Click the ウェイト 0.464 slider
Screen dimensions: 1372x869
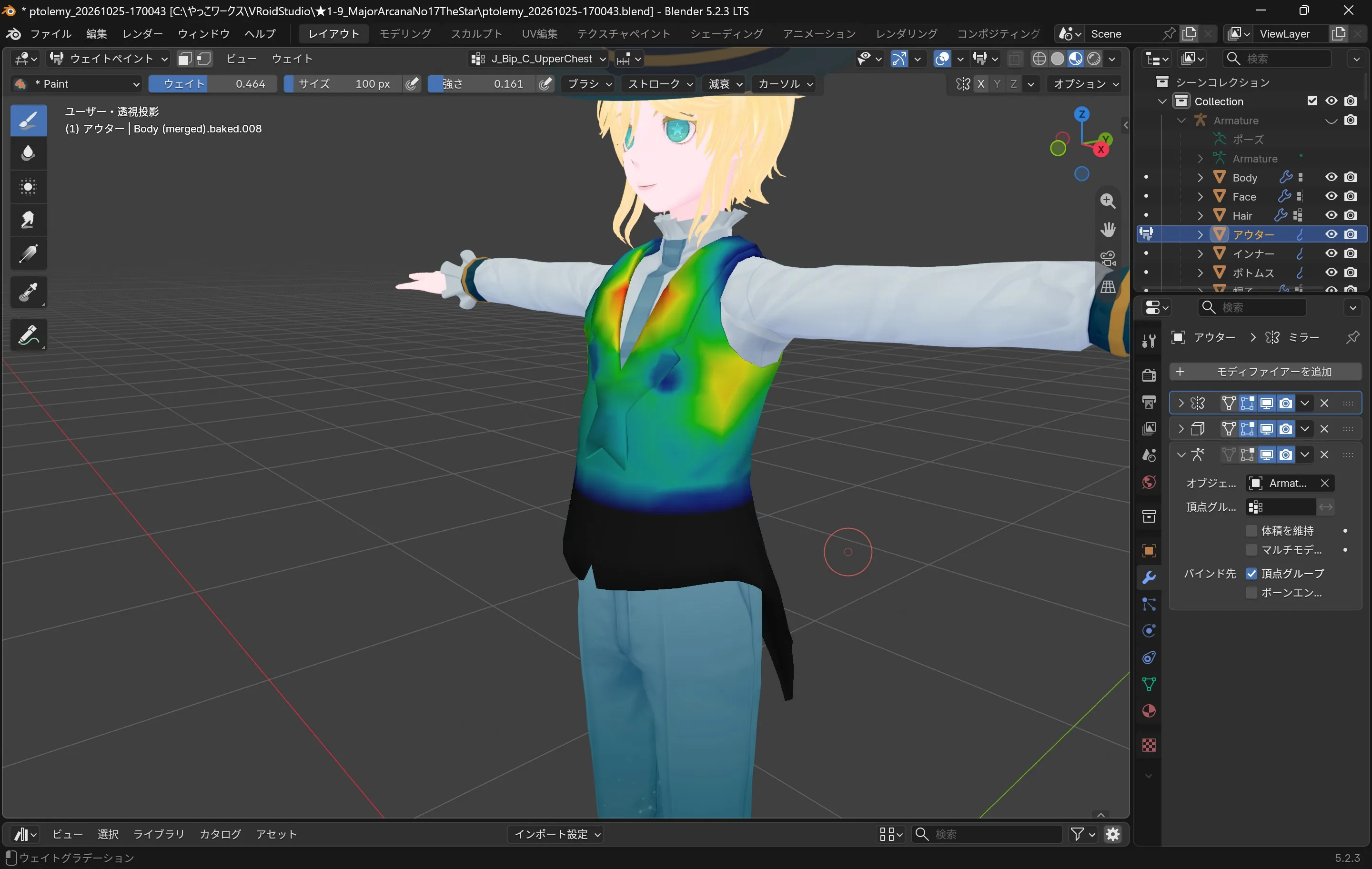(x=212, y=84)
